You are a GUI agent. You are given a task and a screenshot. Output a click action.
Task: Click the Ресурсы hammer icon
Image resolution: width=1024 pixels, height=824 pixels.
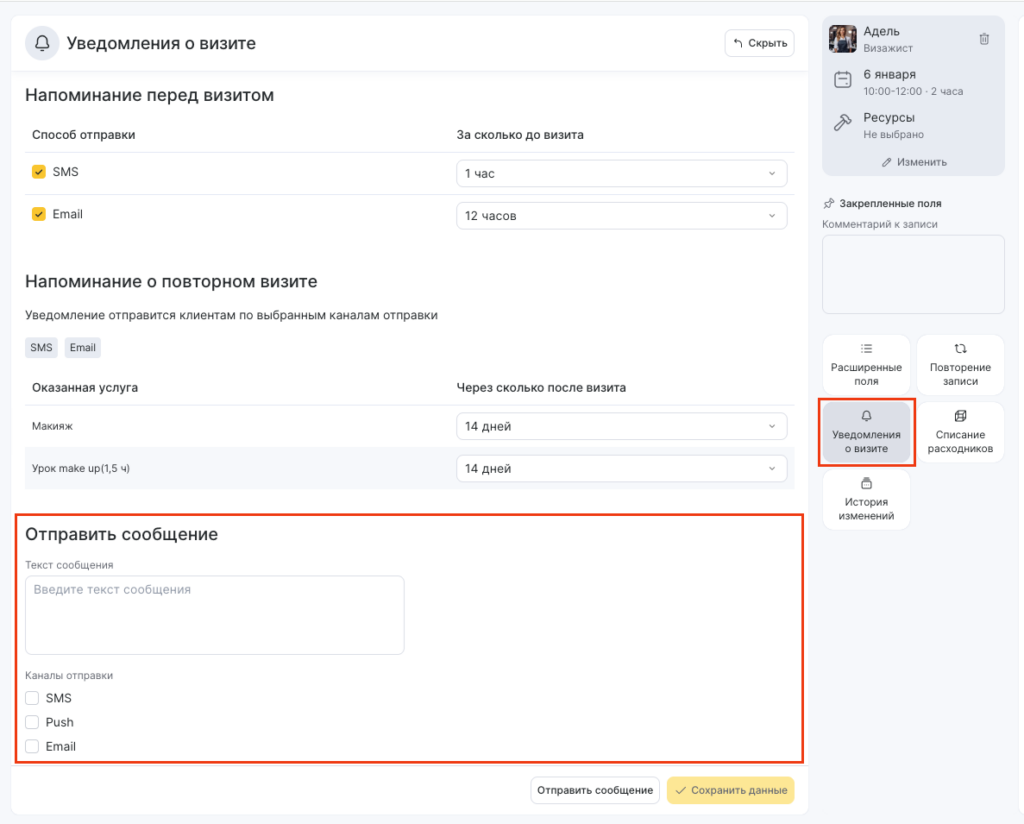pos(843,123)
